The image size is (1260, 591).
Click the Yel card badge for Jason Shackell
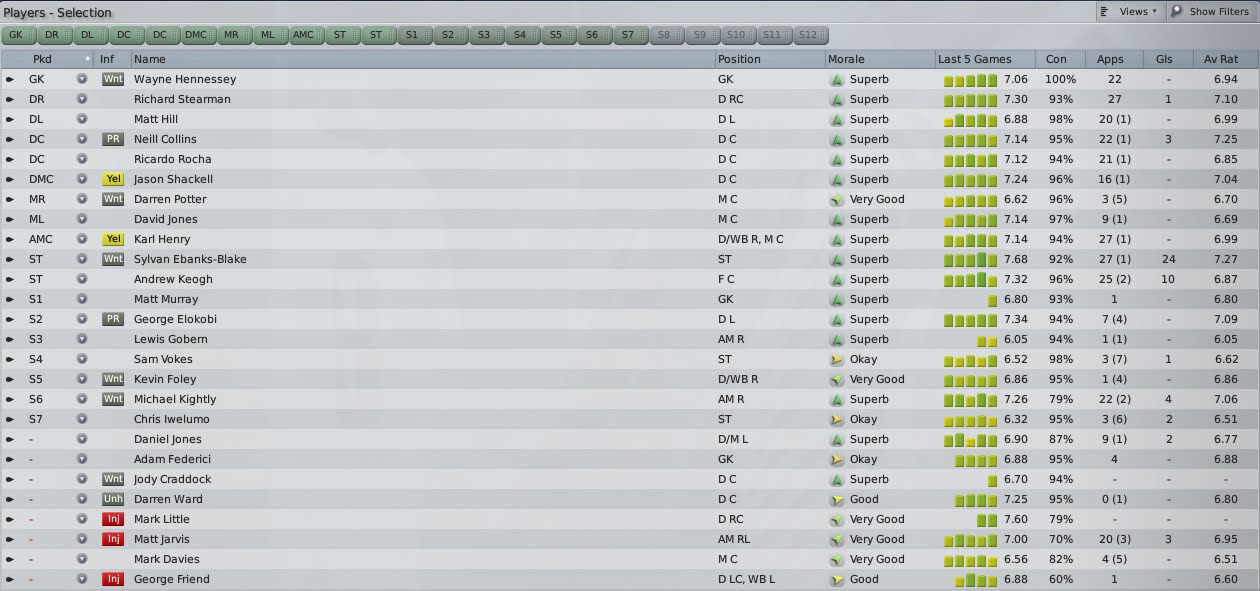[x=113, y=179]
